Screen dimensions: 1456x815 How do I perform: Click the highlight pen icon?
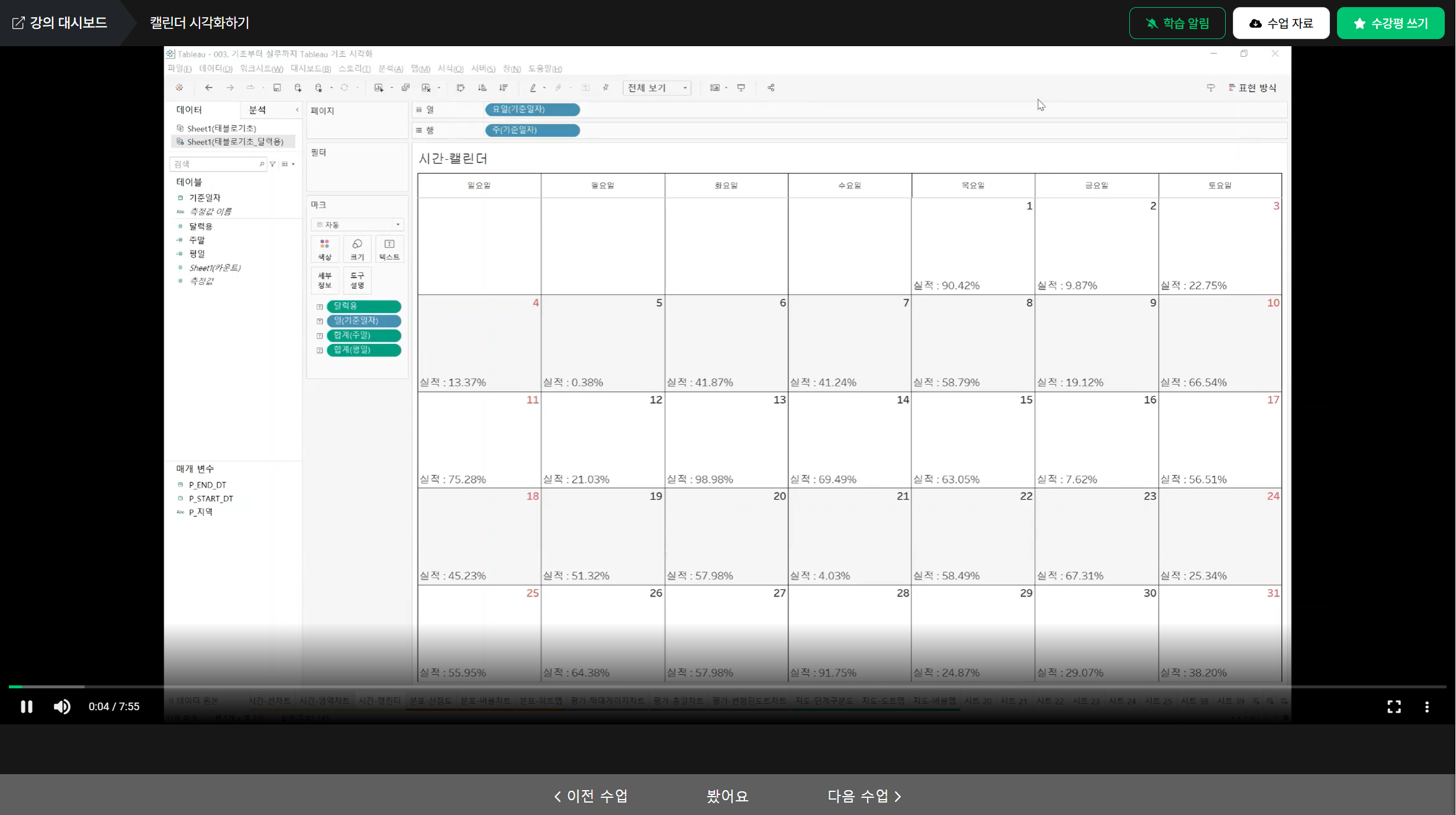[533, 88]
